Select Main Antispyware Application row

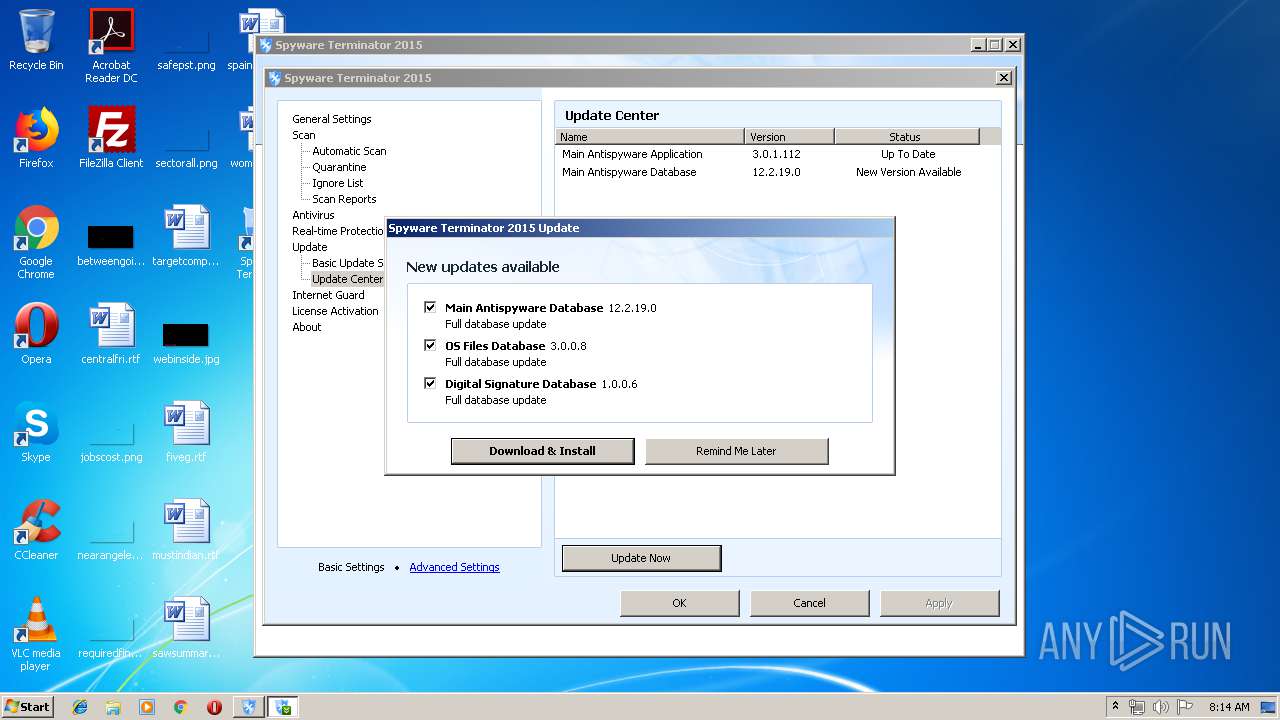pyautogui.click(x=777, y=154)
